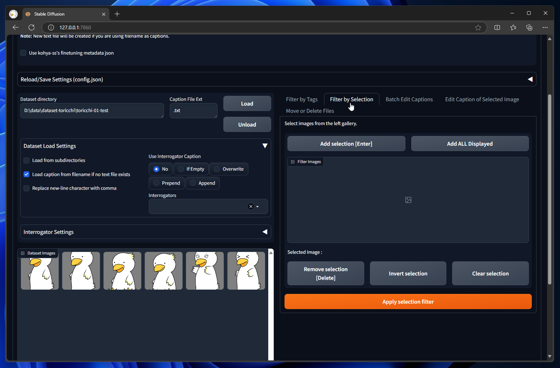Screen dimensions: 560x368
Task: Open the split screen icon in the browser toolbar
Action: [497, 28]
